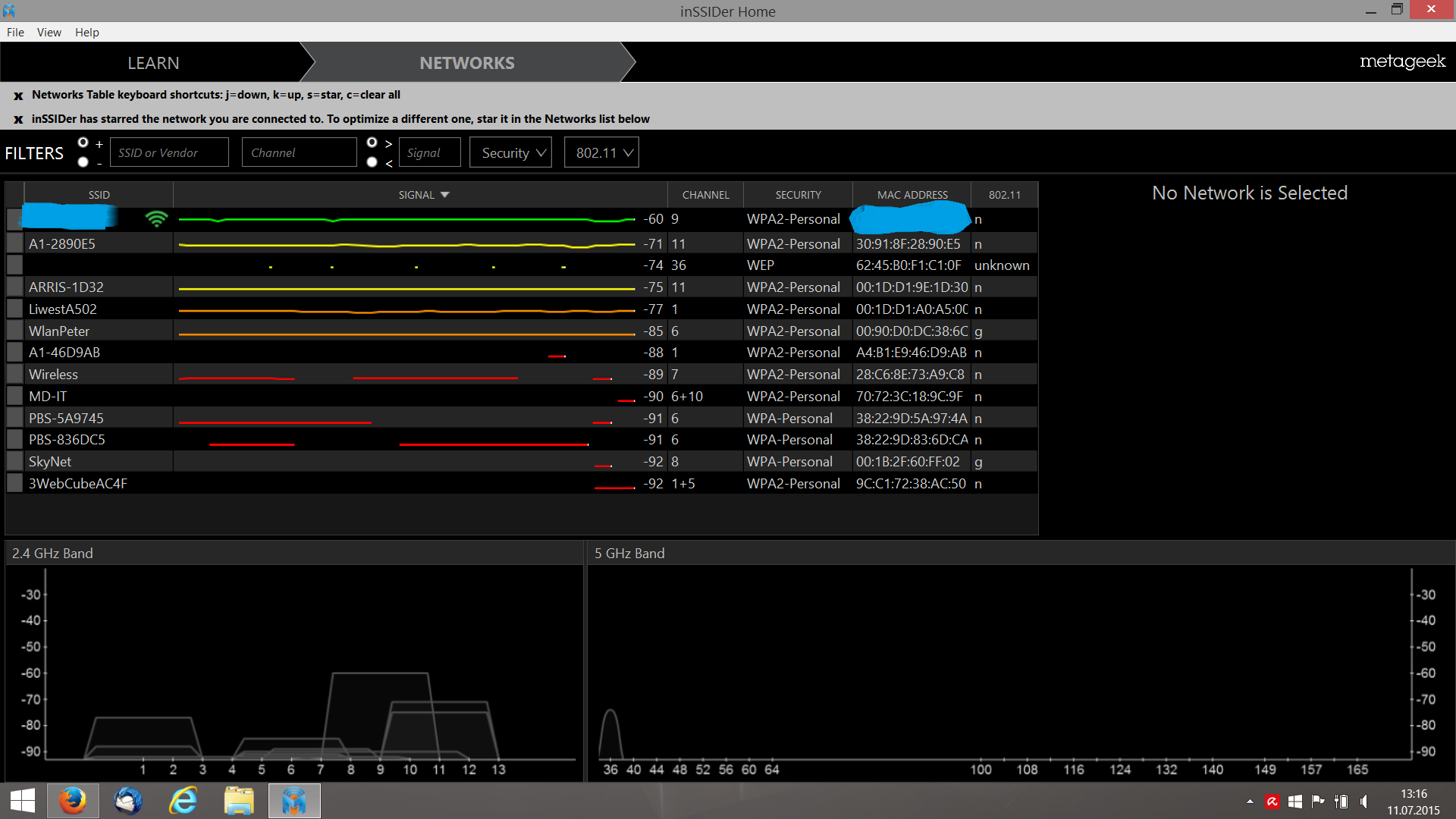Star the PBS-5A9745 network
1456x819 pixels.
point(14,418)
